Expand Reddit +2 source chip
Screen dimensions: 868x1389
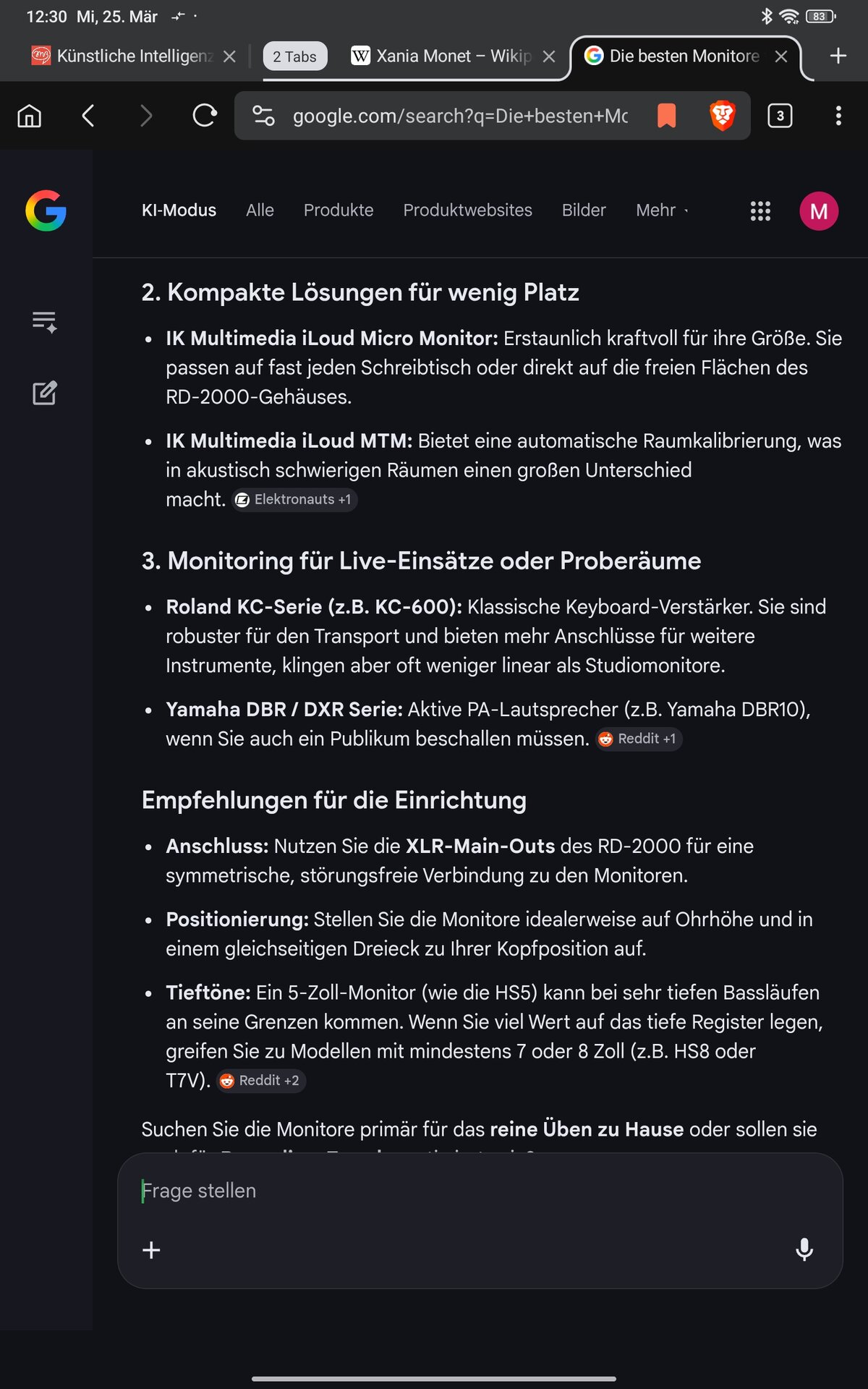coord(261,1081)
